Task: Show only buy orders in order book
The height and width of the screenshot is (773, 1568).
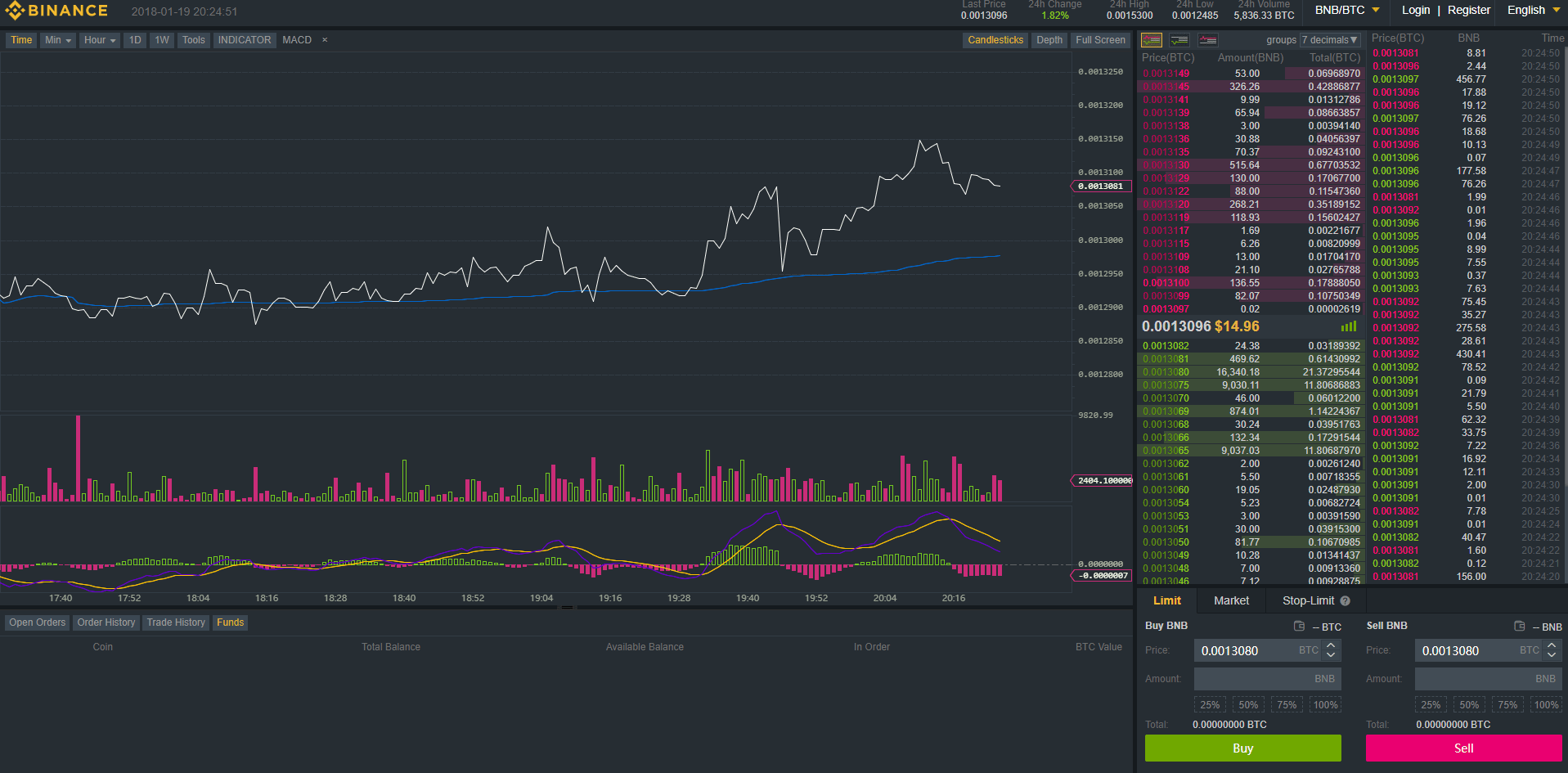Action: (1179, 39)
